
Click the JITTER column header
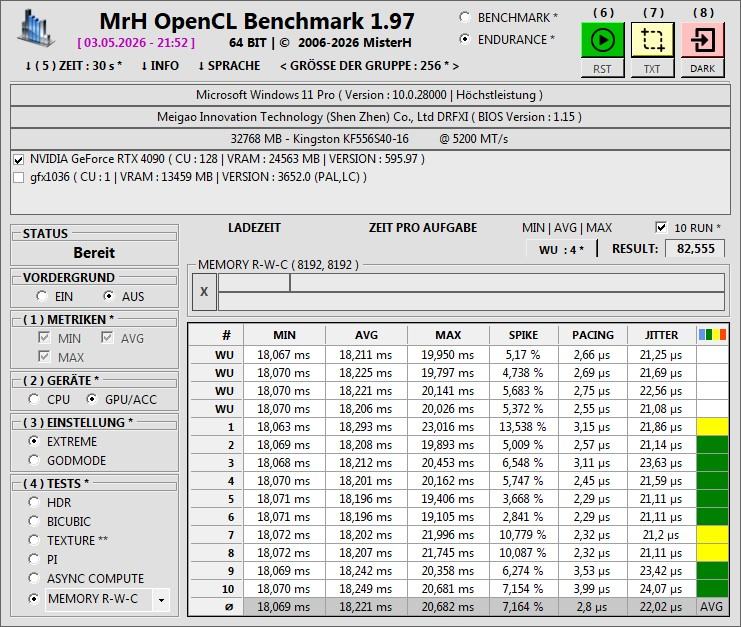[x=661, y=335]
